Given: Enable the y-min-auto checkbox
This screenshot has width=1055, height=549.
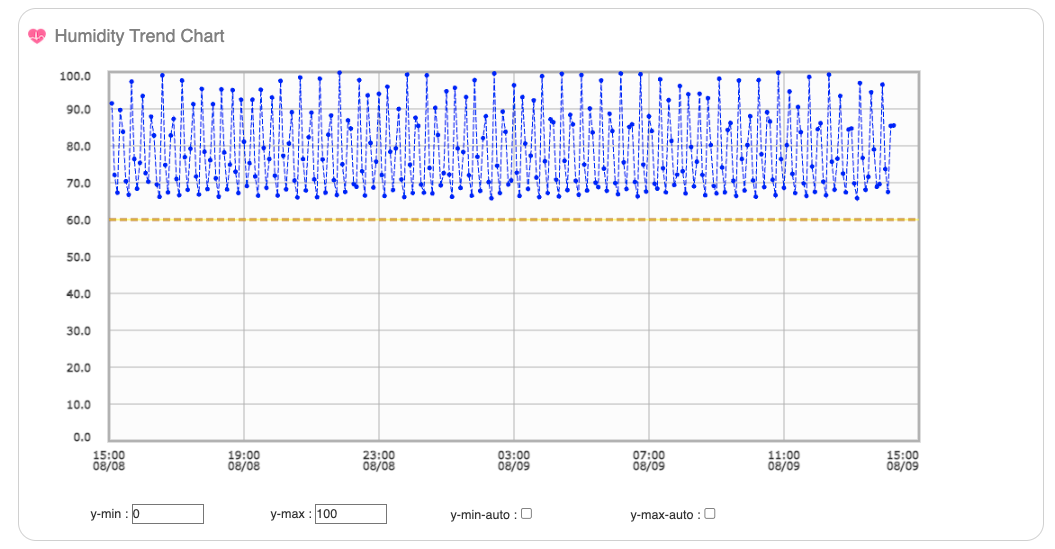Looking at the screenshot, I should (527, 513).
